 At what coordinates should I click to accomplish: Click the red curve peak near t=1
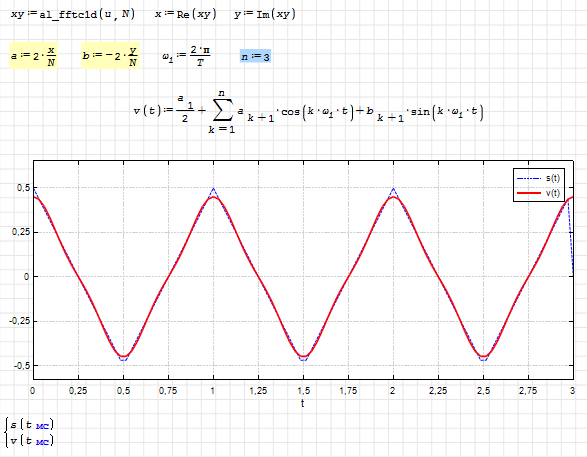pyautogui.click(x=213, y=197)
